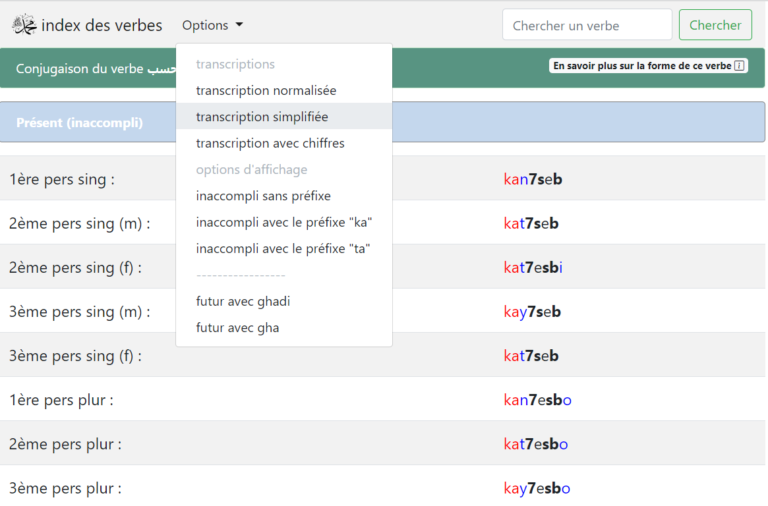Click the Chercher un verbe search field

[587, 25]
